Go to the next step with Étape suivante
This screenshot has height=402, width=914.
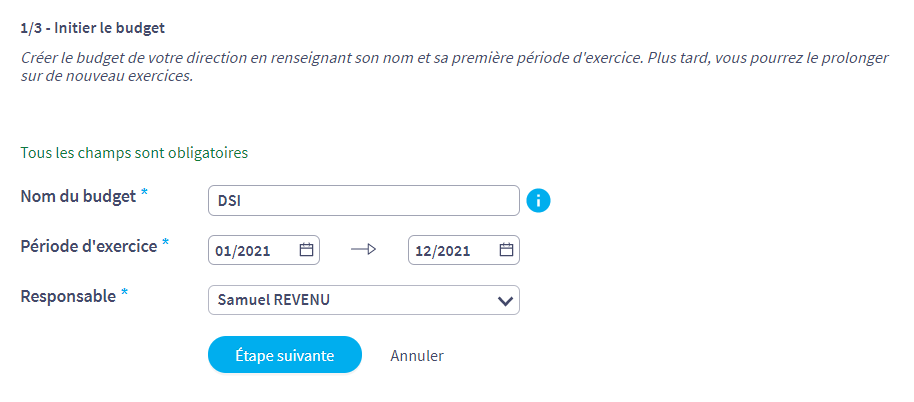[x=285, y=355]
